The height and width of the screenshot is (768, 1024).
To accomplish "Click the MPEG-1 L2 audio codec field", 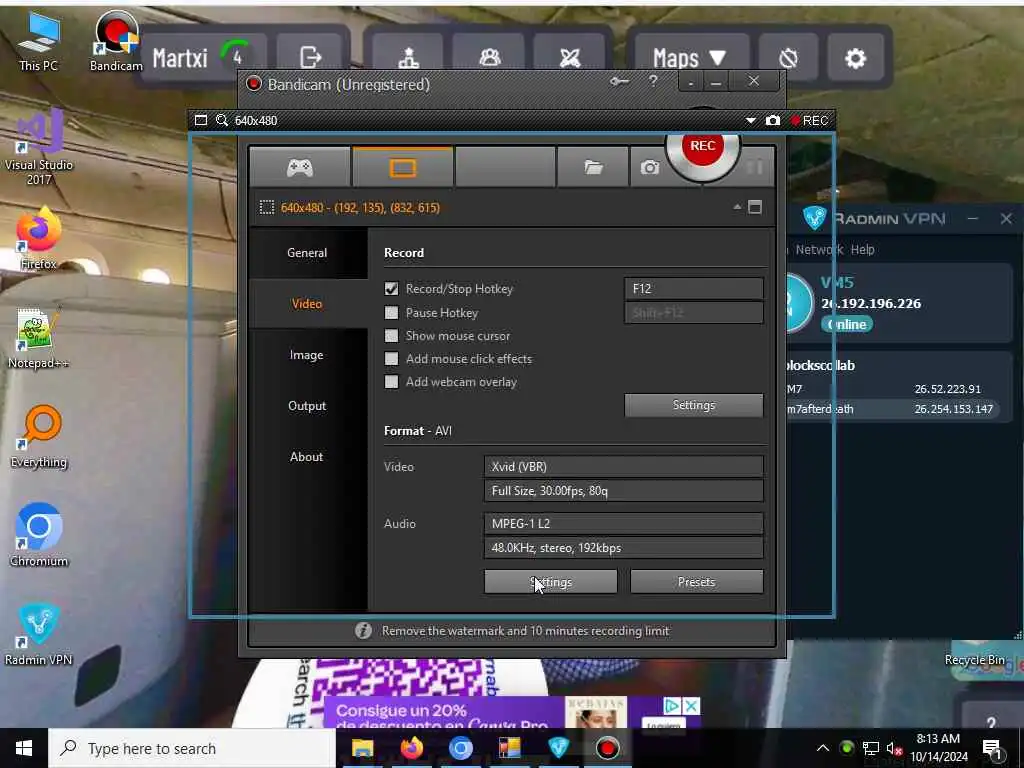I will coord(624,523).
